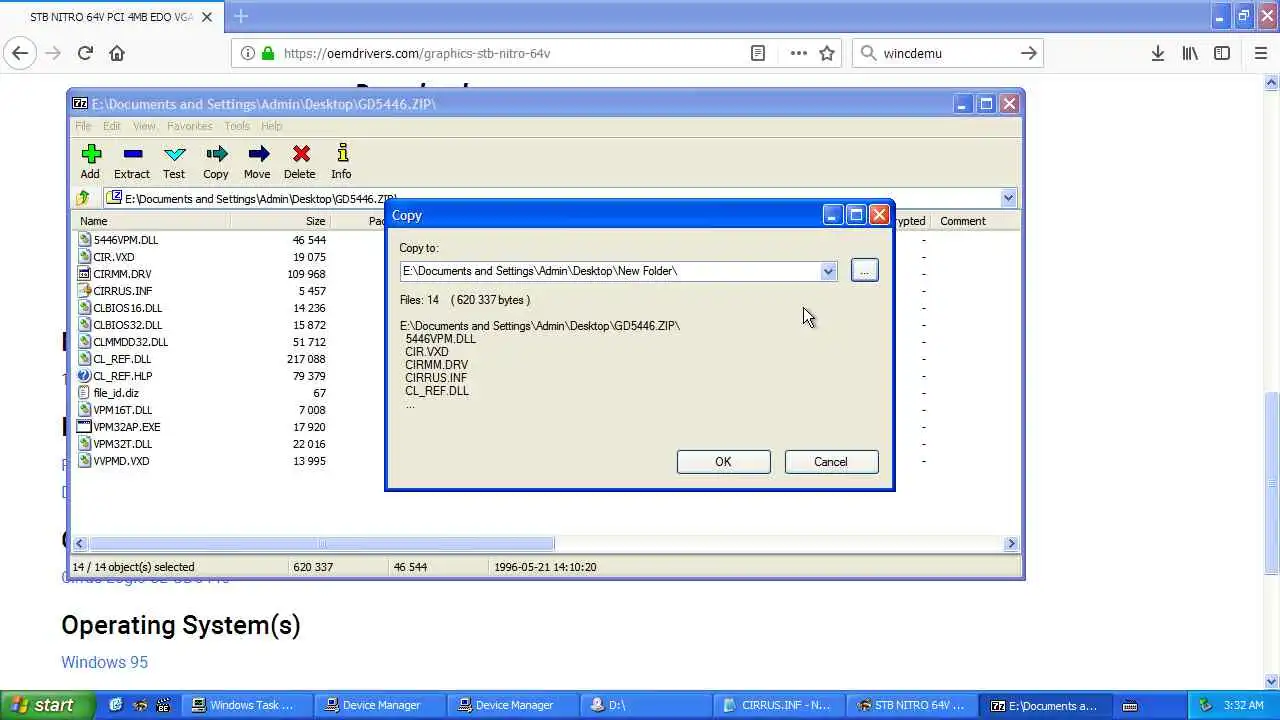
Task: Click the Windows start button
Action: 47,705
